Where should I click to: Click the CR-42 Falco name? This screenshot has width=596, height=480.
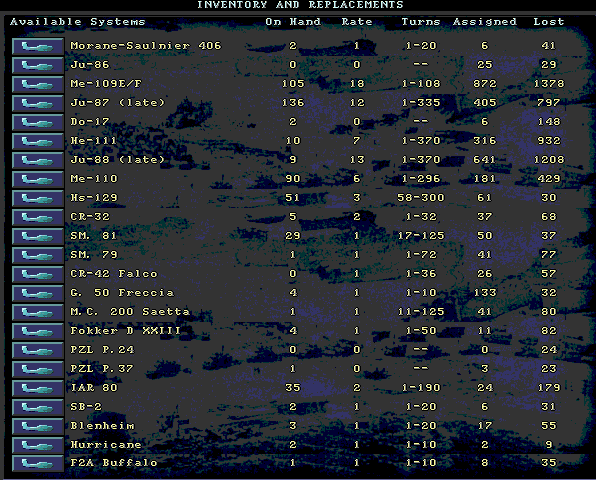coord(114,274)
